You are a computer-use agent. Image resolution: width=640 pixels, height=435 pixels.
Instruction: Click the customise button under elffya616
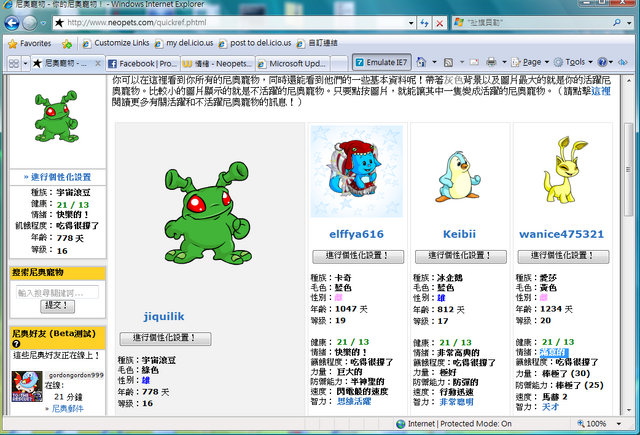point(358,256)
